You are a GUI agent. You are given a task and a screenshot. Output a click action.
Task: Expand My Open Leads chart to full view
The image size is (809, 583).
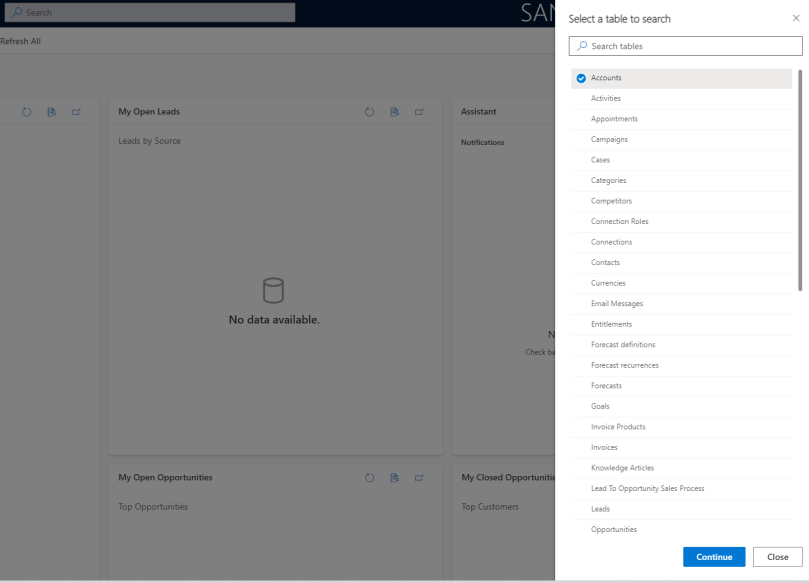click(x=419, y=112)
